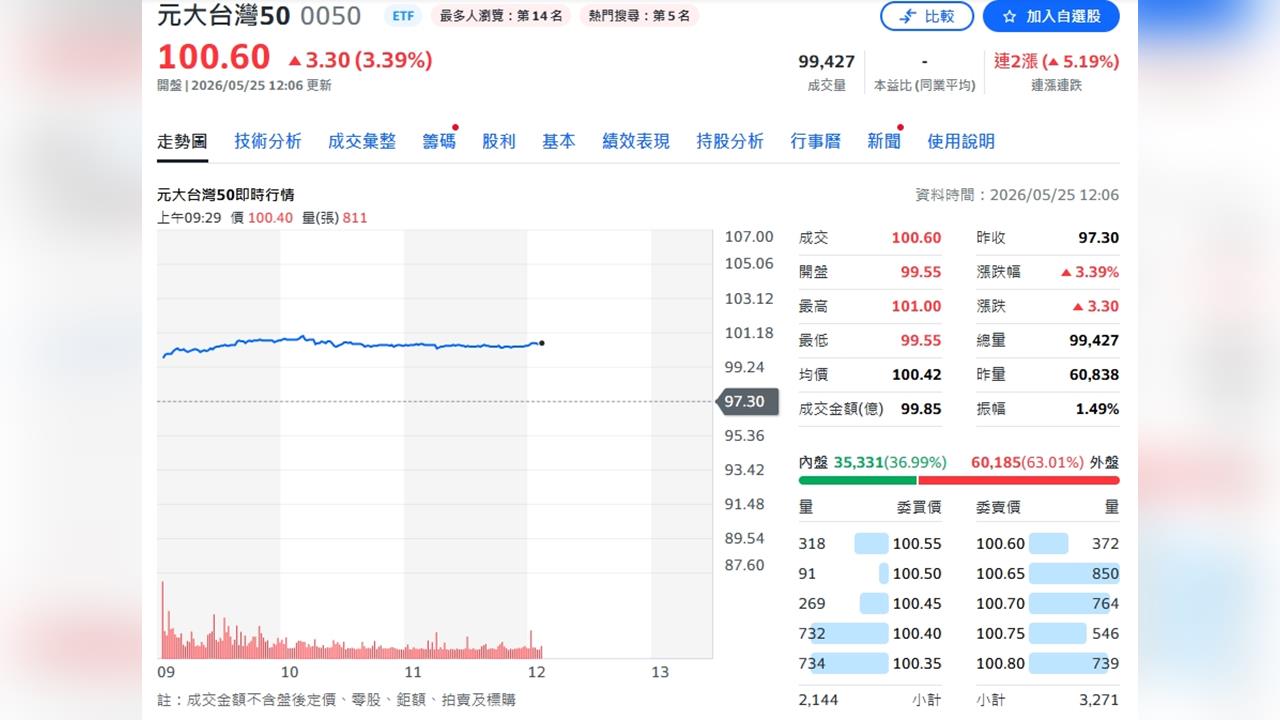Viewport: 1280px width, 720px height.
Task: Open the 基本 tab
Action: point(559,141)
